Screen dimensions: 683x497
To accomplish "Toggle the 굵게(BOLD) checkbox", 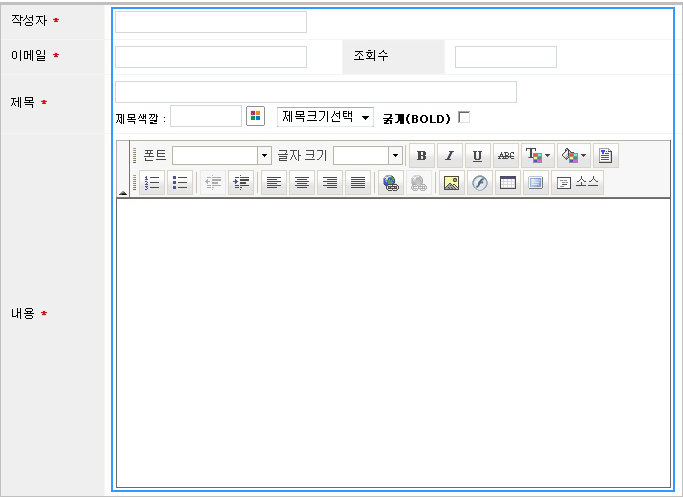I will coord(464,117).
